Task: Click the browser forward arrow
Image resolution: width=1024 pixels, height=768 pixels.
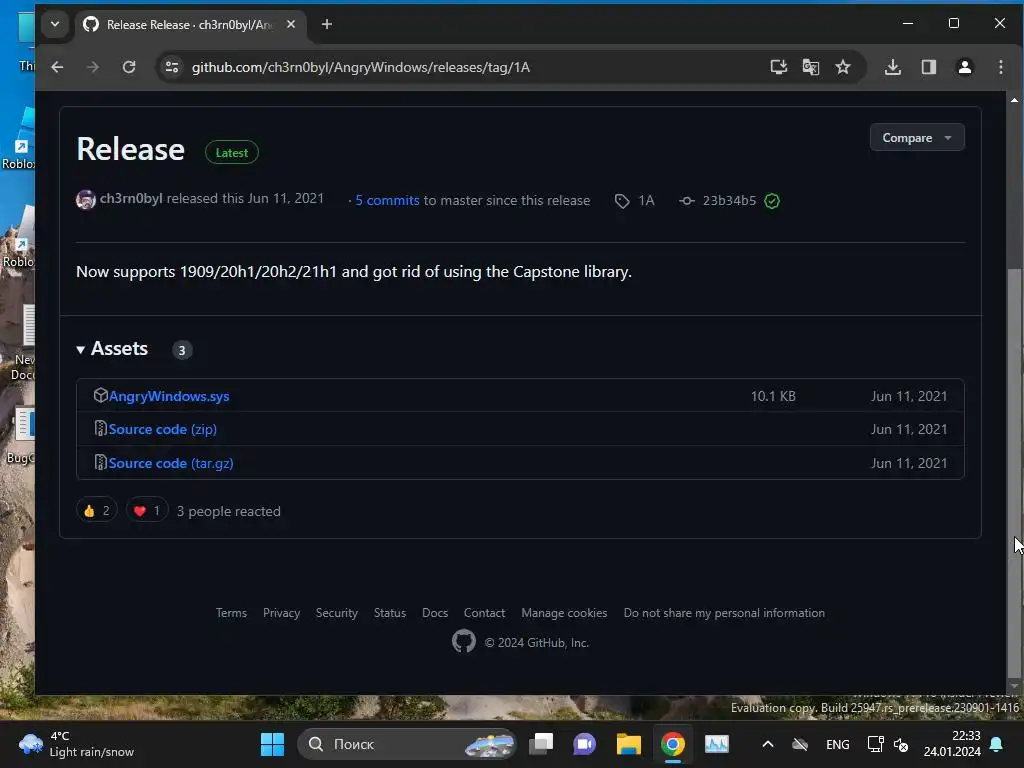Action: coord(93,67)
